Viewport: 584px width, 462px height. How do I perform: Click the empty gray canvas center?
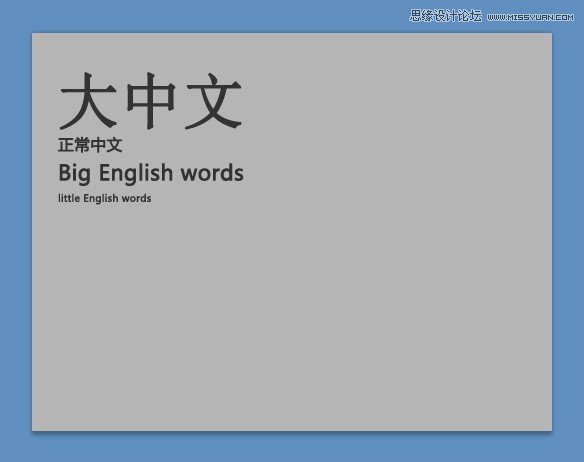pyautogui.click(x=292, y=232)
